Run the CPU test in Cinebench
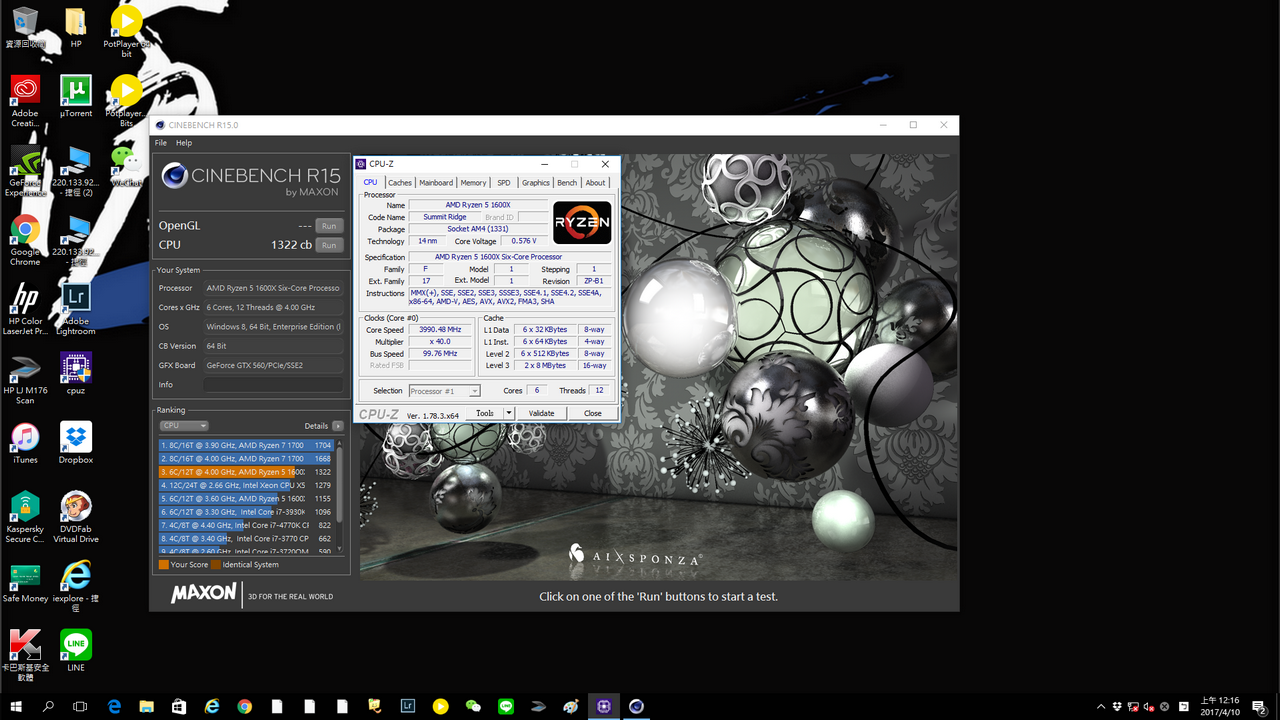This screenshot has width=1280, height=720. point(329,245)
